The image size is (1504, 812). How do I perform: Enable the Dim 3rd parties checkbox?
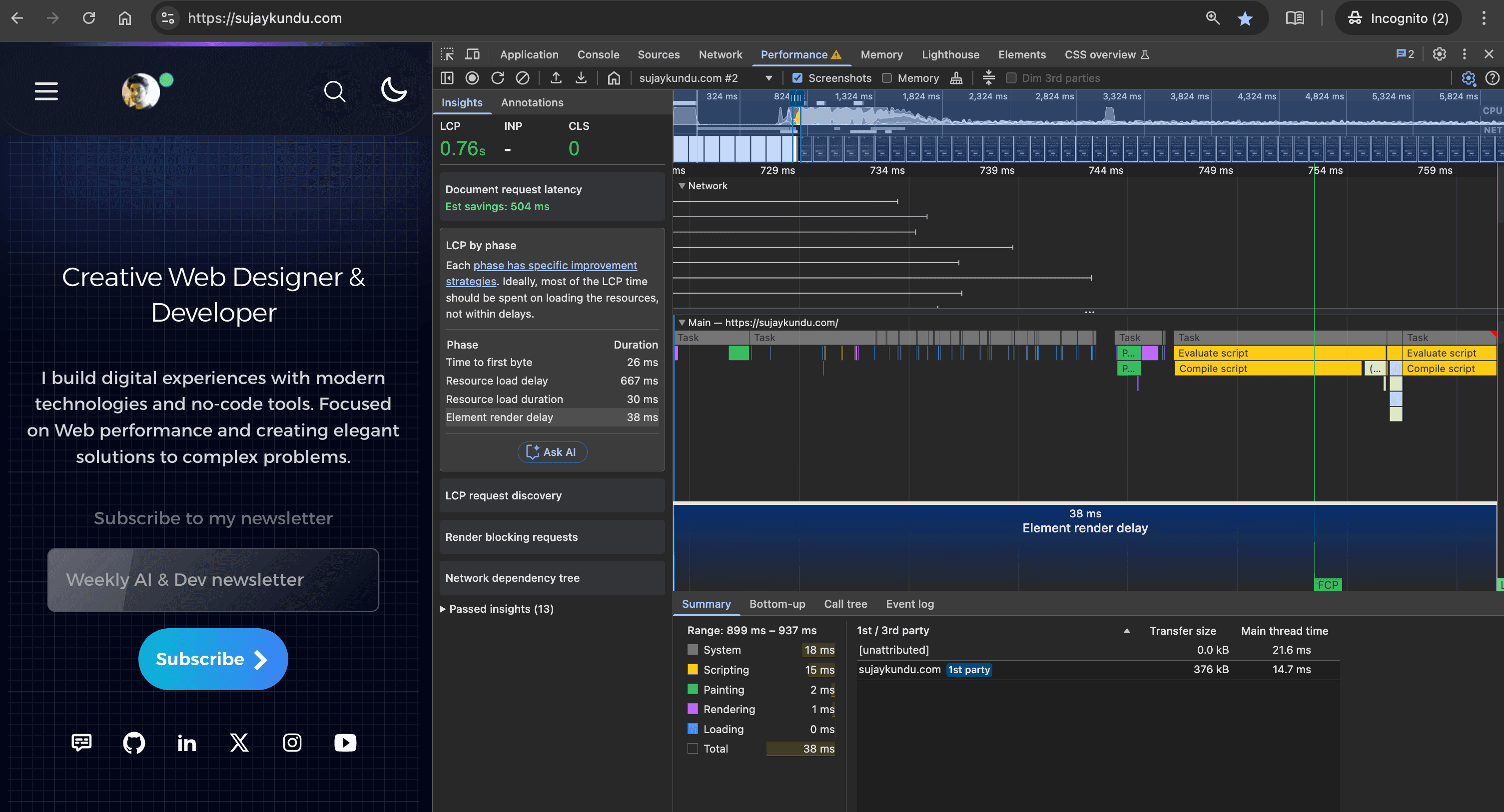pos(1012,77)
